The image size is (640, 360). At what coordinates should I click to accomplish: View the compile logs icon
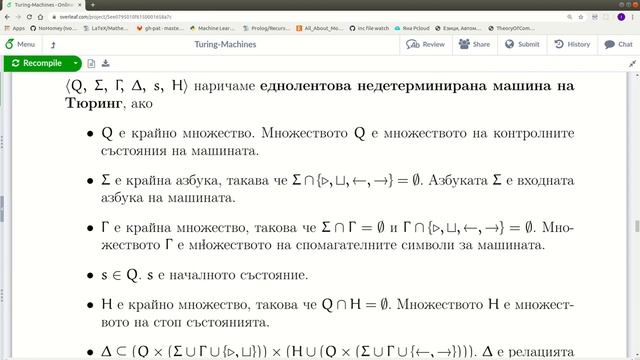[91, 63]
